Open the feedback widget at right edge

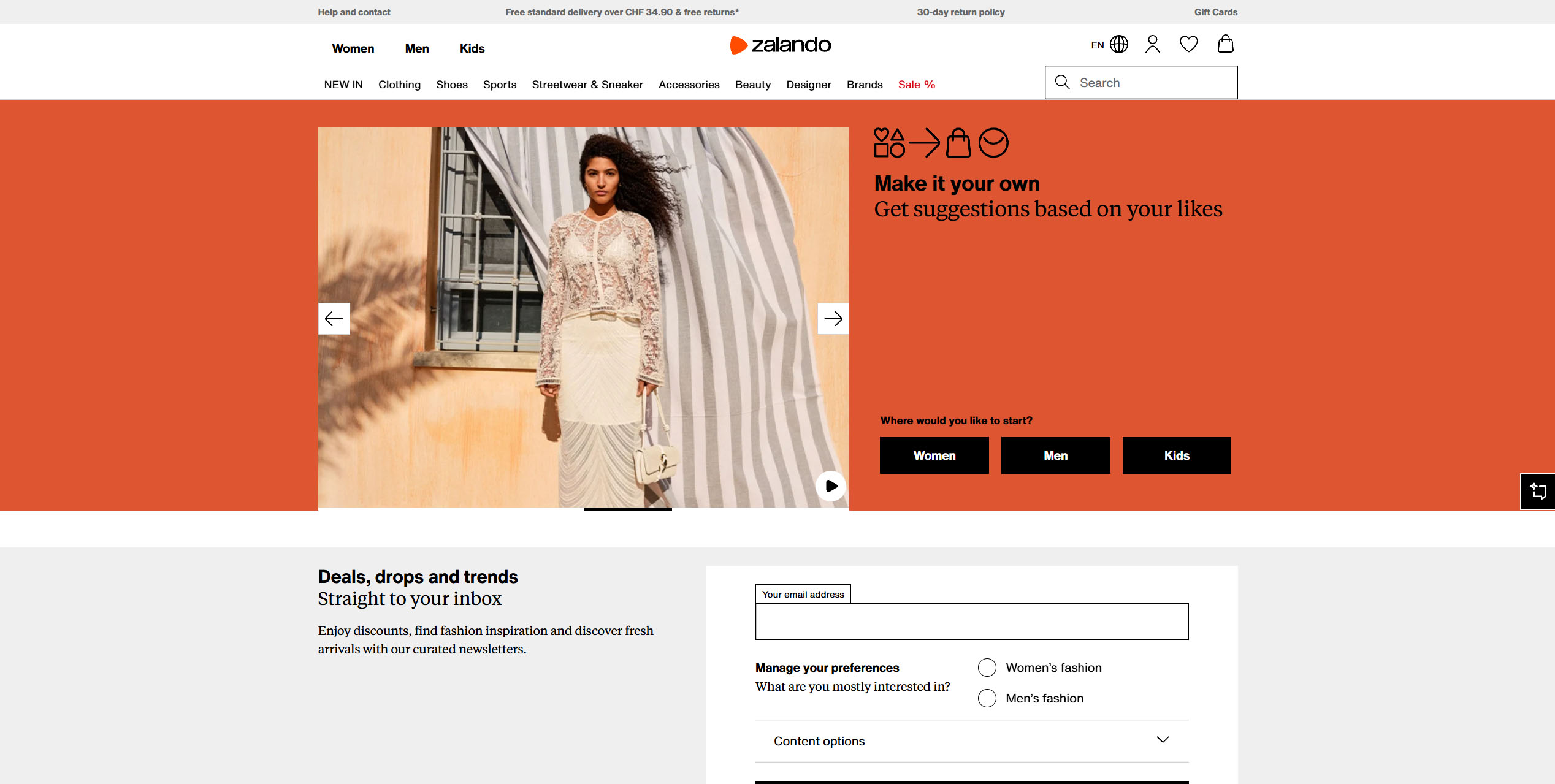click(x=1538, y=492)
